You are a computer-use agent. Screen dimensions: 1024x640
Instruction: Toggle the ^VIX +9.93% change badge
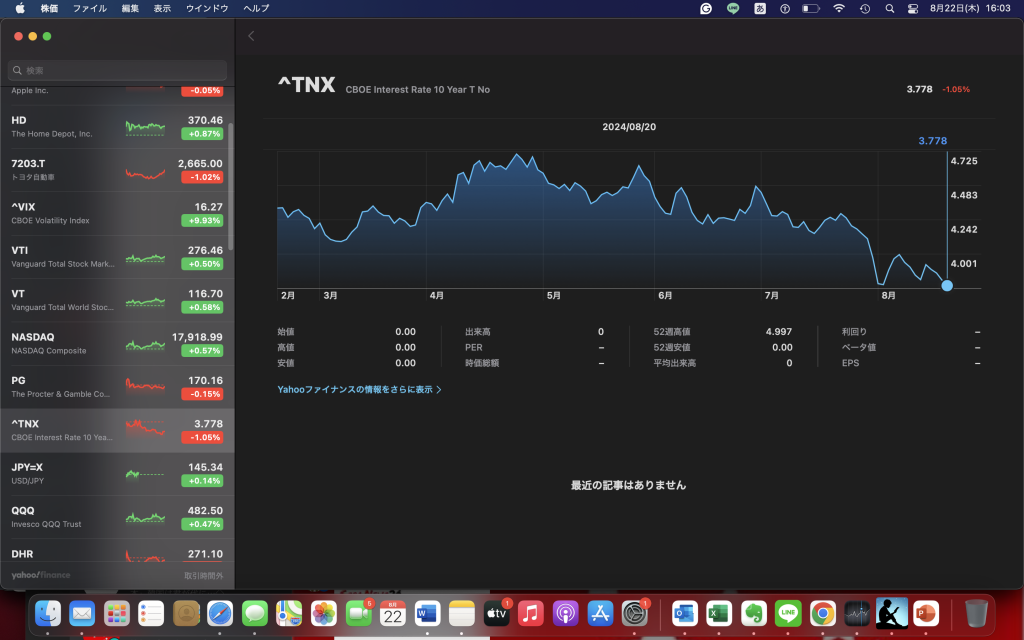click(202, 220)
